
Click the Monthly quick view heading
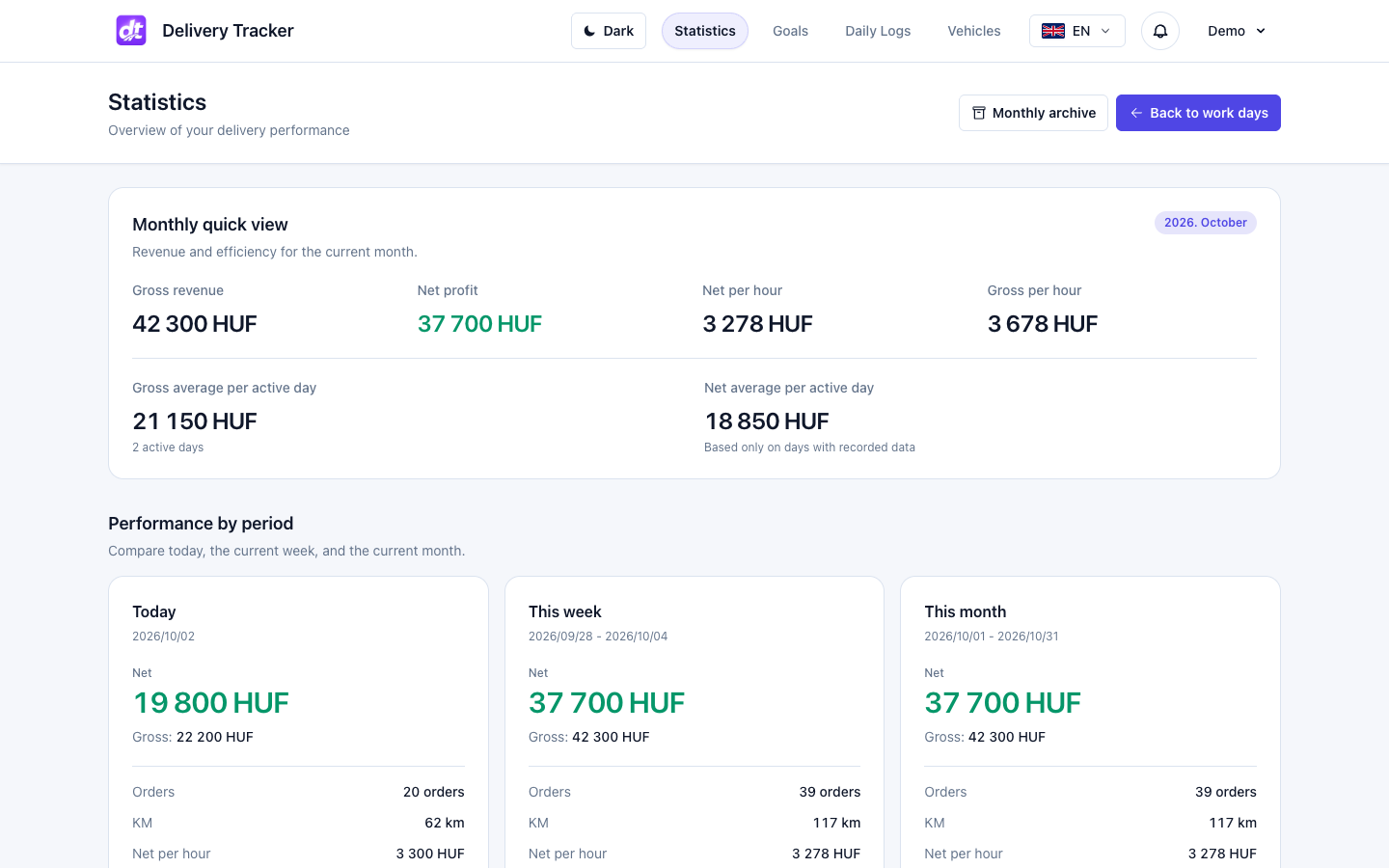(210, 225)
